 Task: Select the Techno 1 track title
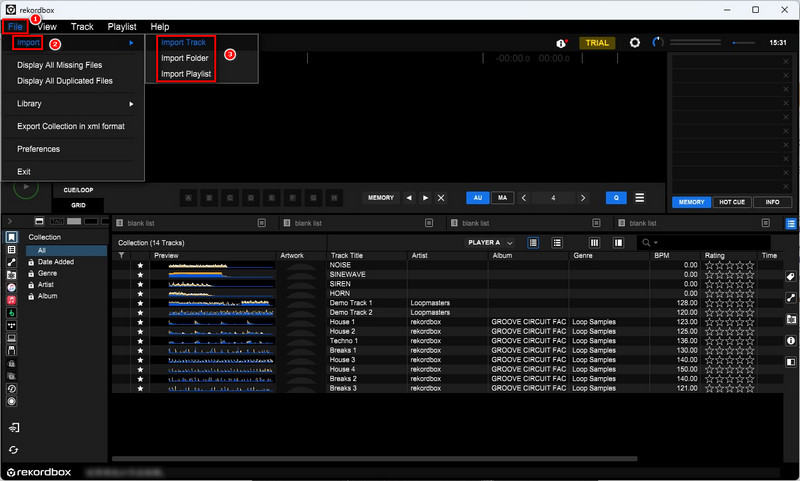(x=343, y=341)
